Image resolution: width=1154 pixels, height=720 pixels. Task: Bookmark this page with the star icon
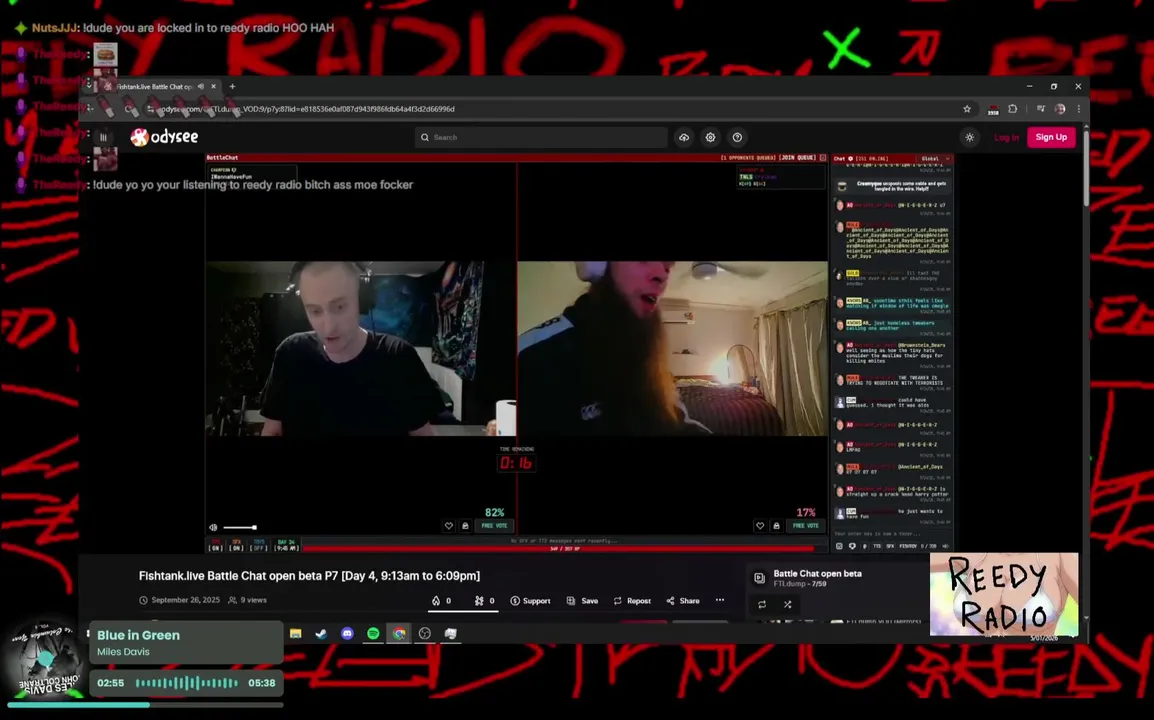[x=967, y=109]
